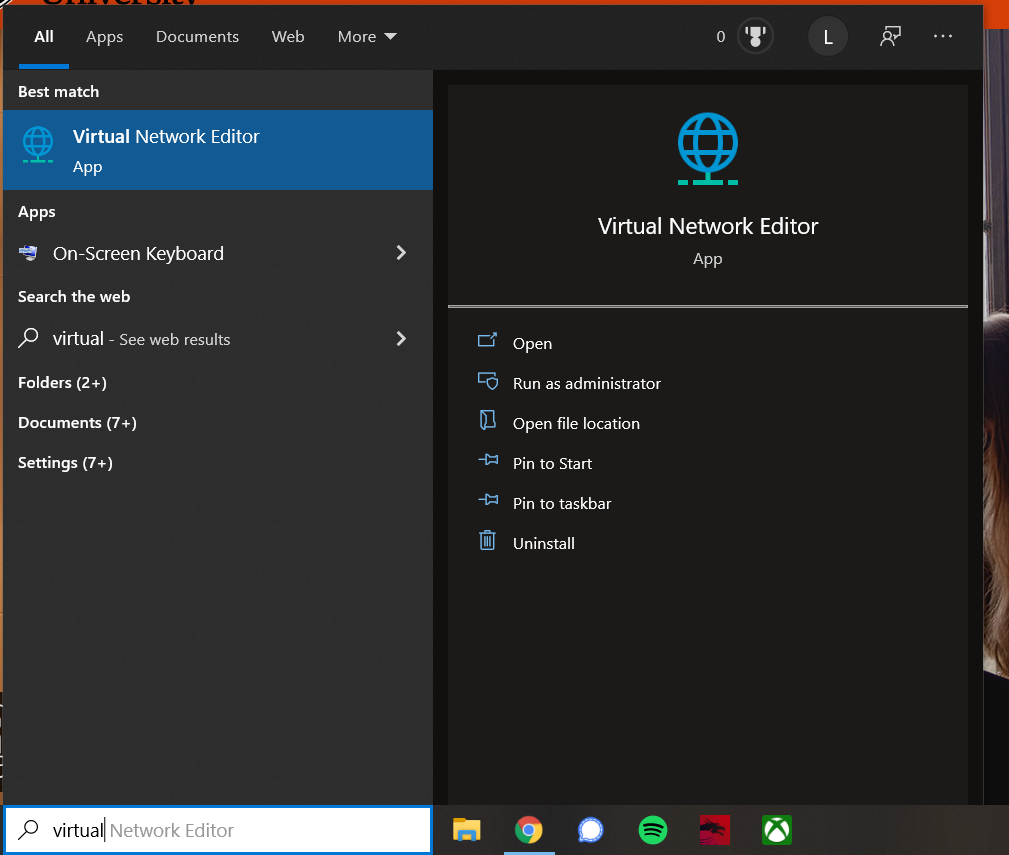Expand the On-Screen Keyboard chevron arrow
Viewport: 1009px width, 855px height.
coord(401,253)
